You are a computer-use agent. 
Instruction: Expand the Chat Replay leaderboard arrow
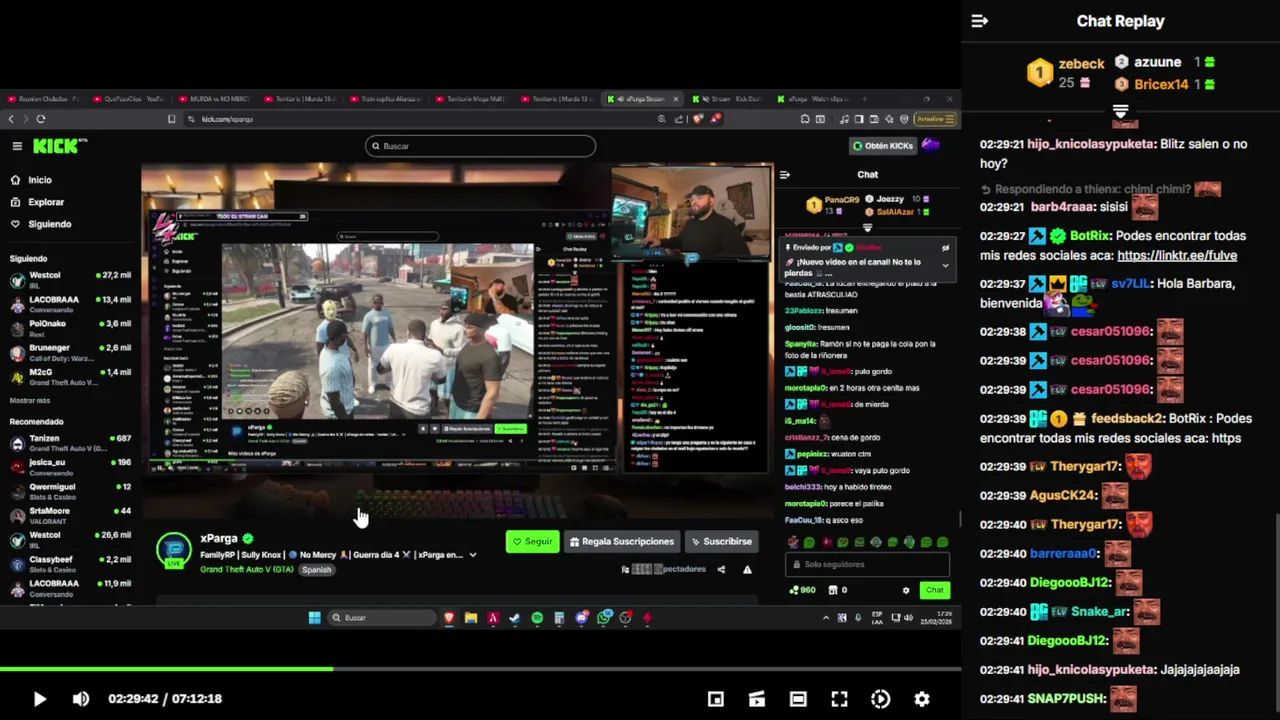pyautogui.click(x=1120, y=110)
